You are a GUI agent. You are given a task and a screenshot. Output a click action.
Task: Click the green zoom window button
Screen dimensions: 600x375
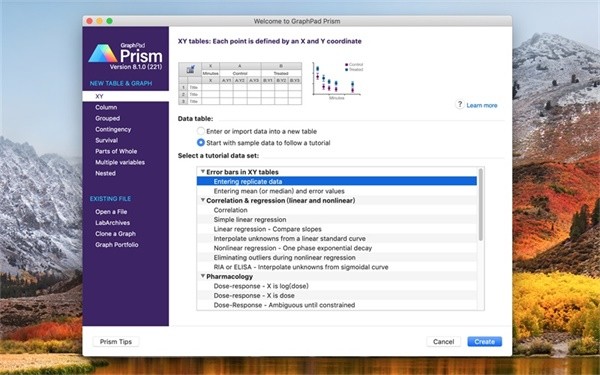pyautogui.click(x=109, y=21)
